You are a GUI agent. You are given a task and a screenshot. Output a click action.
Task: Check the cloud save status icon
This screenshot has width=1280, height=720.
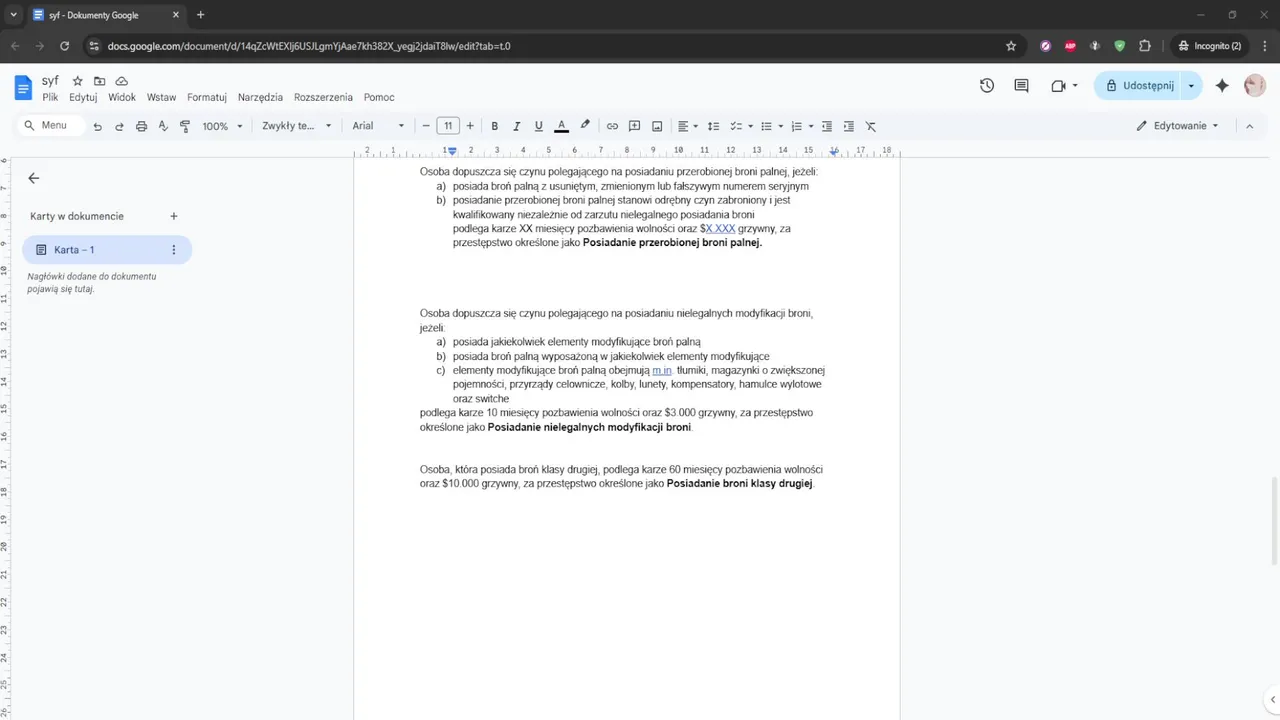point(121,81)
